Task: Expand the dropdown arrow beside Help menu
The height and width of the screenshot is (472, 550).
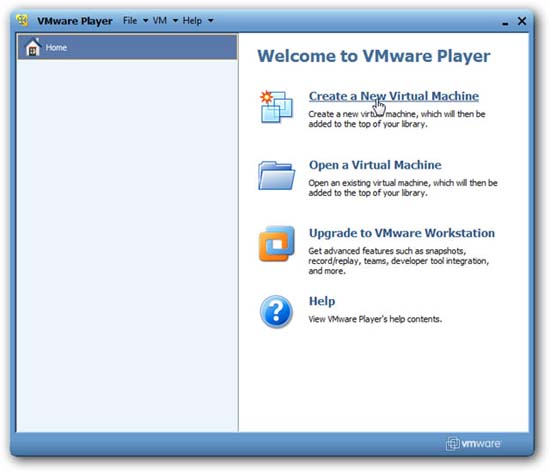Action: tap(210, 21)
